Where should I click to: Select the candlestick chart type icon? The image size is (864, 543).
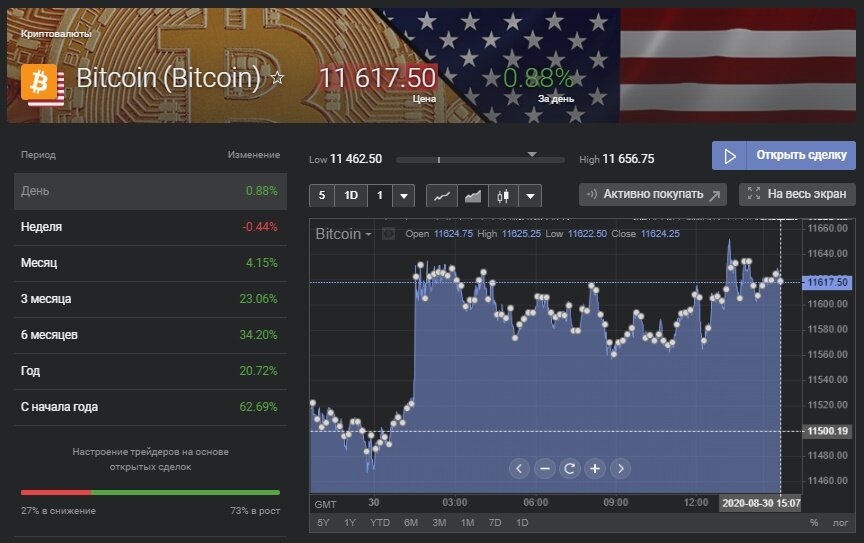click(503, 196)
